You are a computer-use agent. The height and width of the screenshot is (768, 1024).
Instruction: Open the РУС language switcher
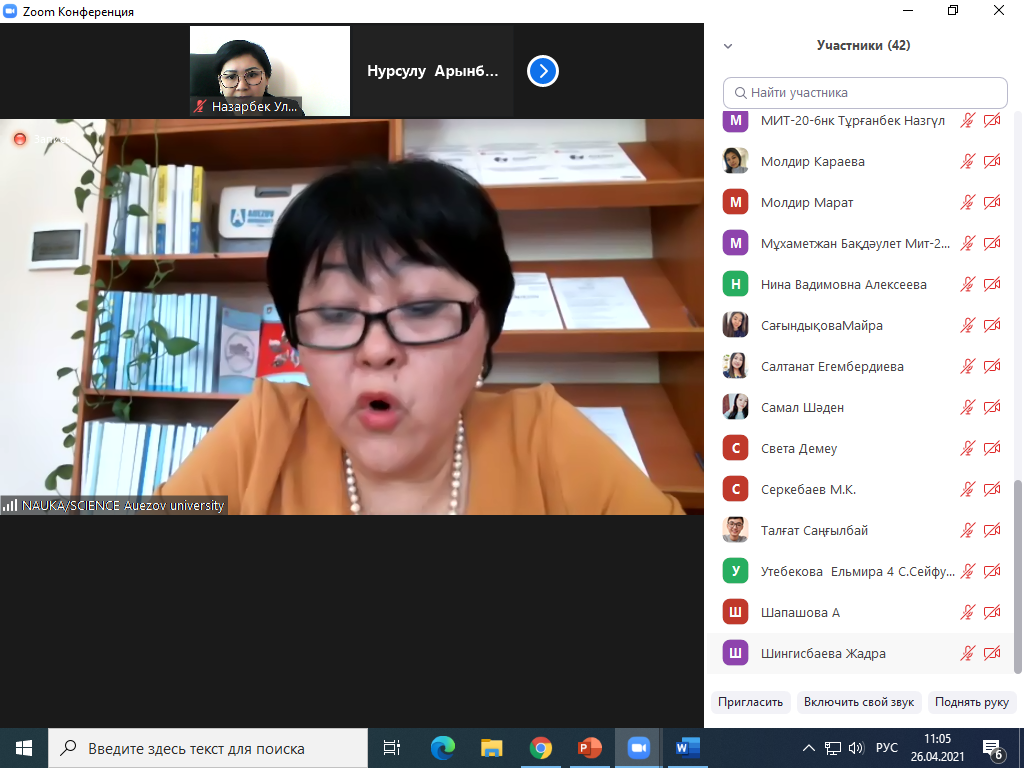click(887, 748)
